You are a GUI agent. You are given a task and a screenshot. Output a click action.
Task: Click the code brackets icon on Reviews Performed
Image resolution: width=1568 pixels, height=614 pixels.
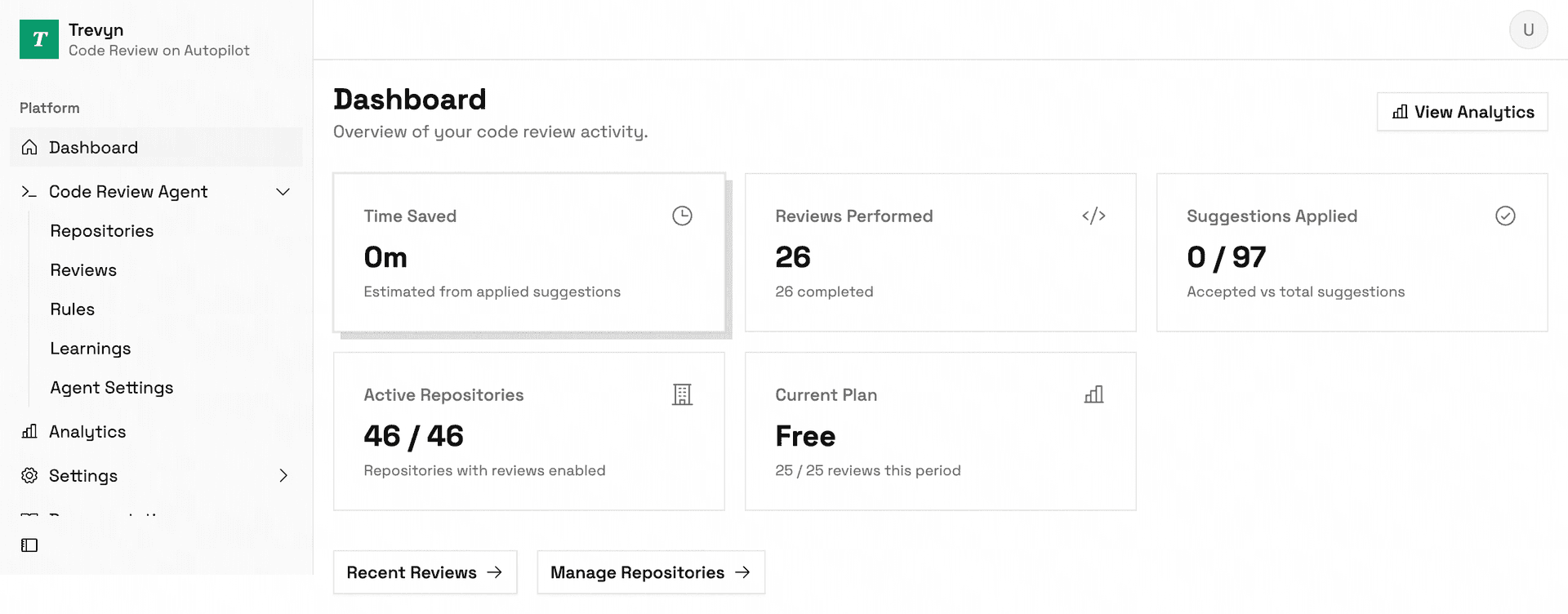tap(1094, 216)
